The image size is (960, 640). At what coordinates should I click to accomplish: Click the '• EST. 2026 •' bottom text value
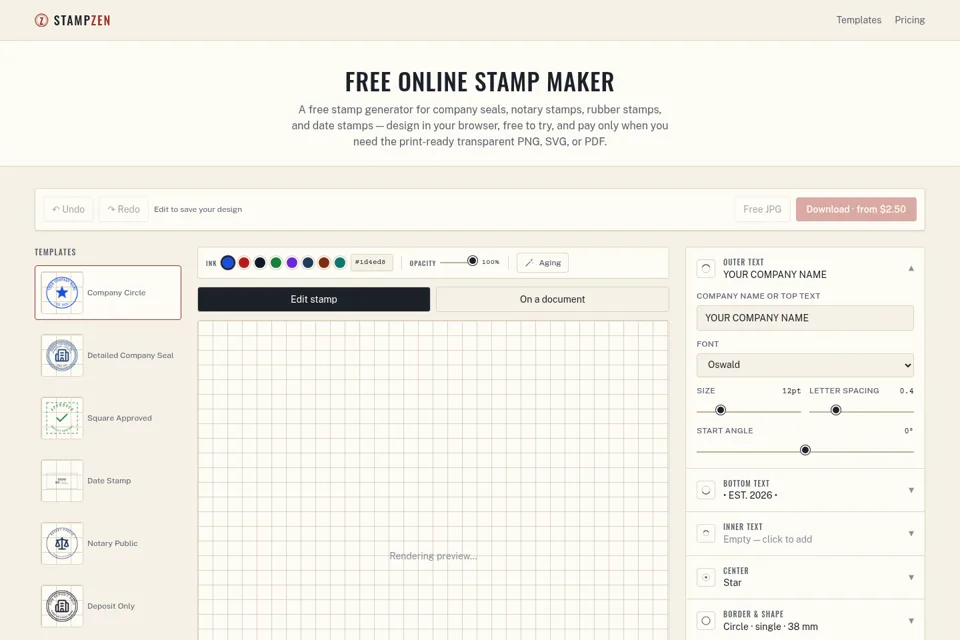[x=750, y=495]
